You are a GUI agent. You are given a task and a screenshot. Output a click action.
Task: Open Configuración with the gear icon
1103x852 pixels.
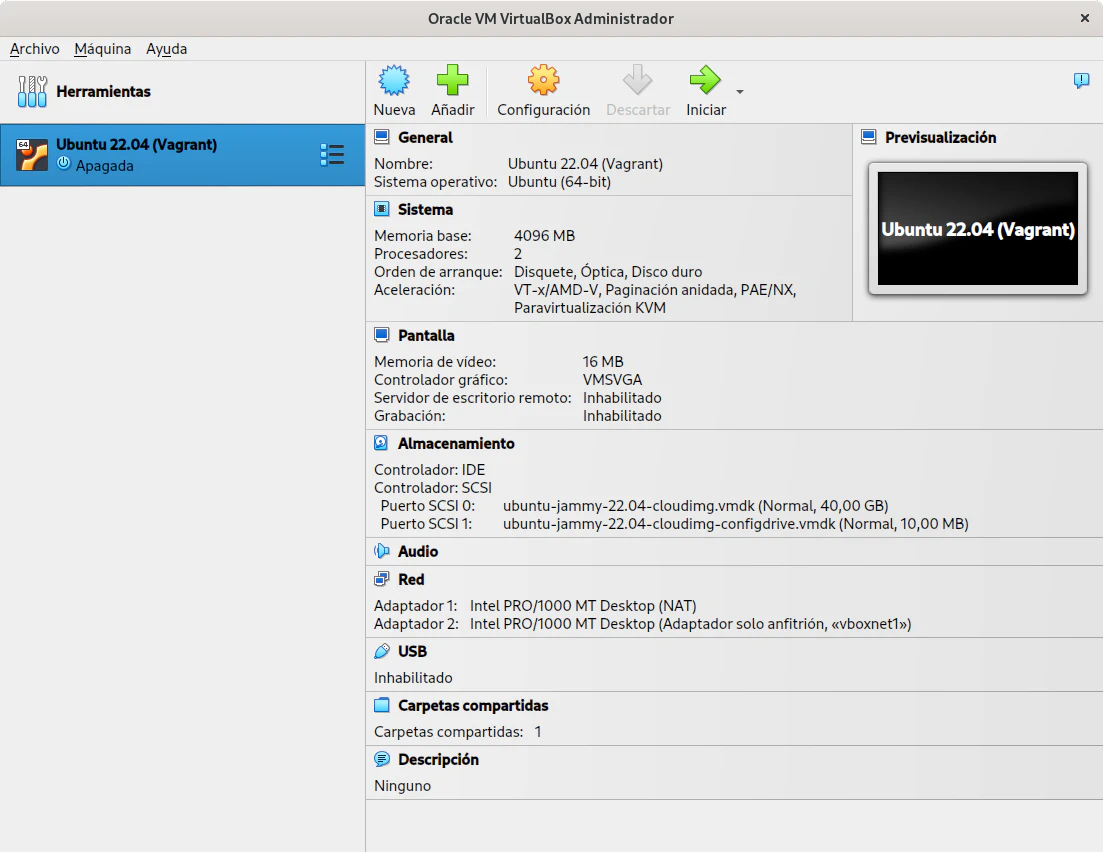(x=543, y=81)
